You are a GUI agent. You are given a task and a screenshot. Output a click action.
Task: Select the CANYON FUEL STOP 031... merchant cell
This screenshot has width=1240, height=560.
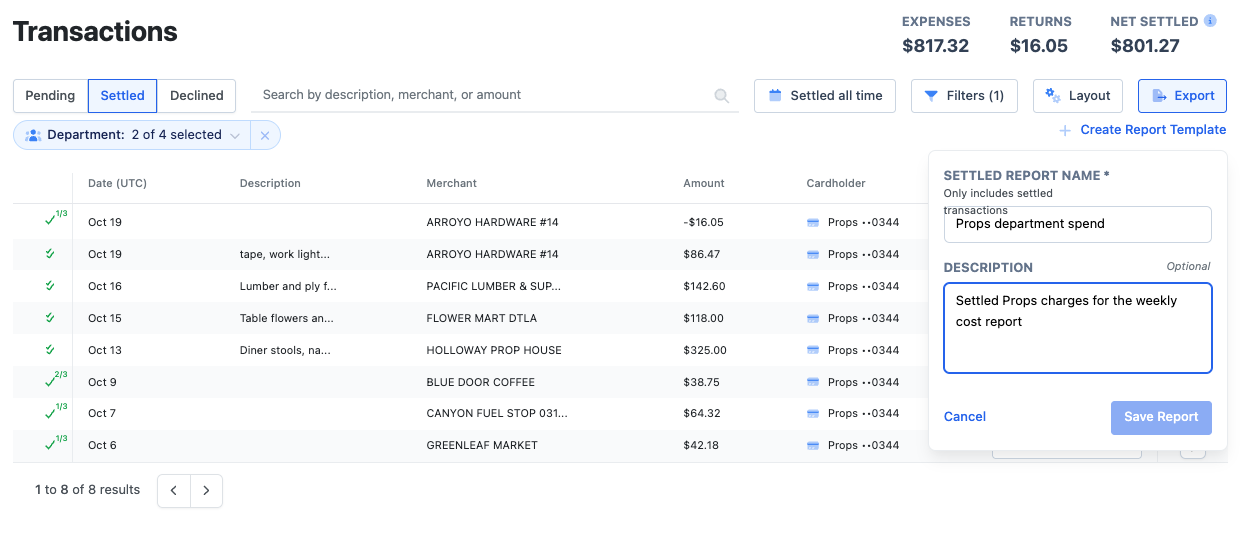point(497,413)
